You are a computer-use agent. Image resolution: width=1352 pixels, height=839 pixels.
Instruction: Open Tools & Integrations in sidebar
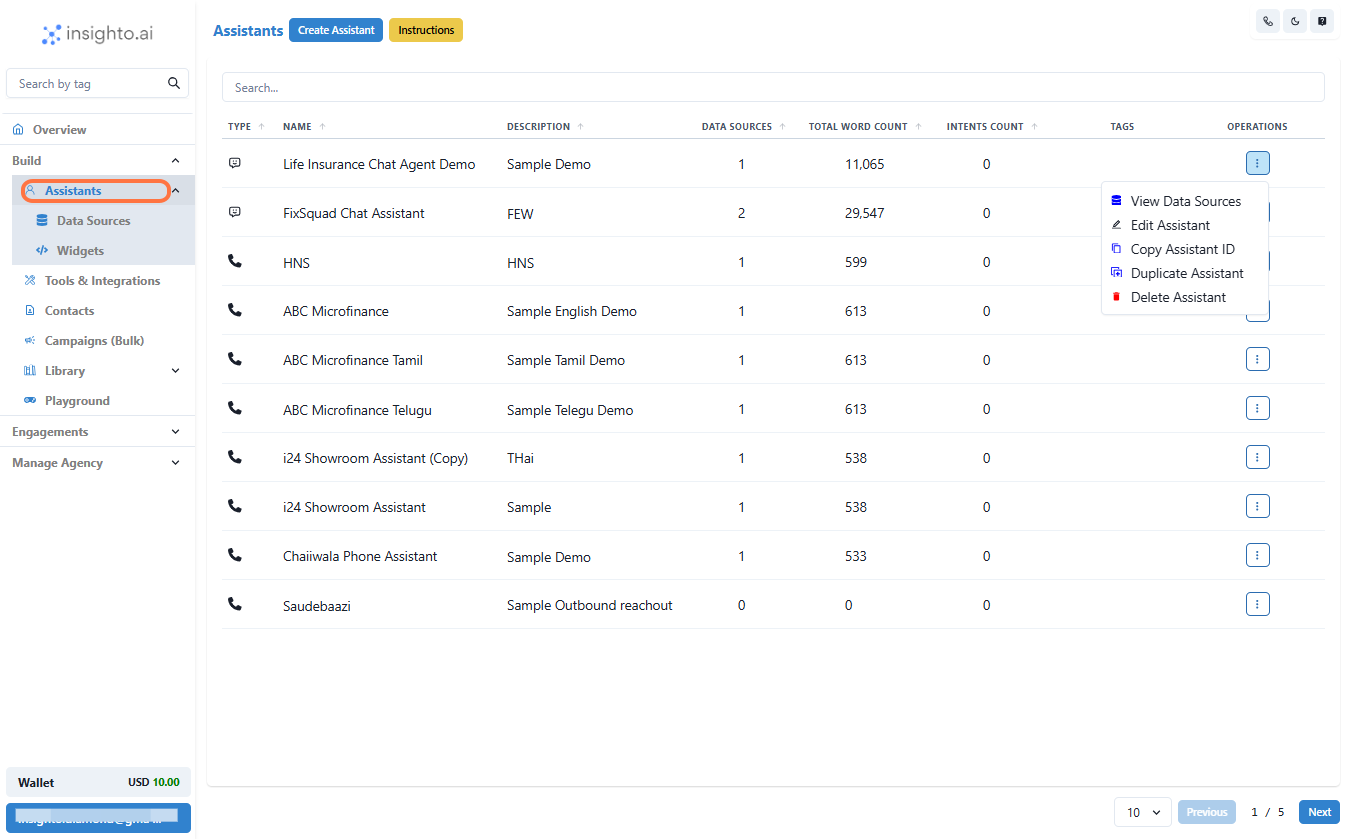click(102, 281)
